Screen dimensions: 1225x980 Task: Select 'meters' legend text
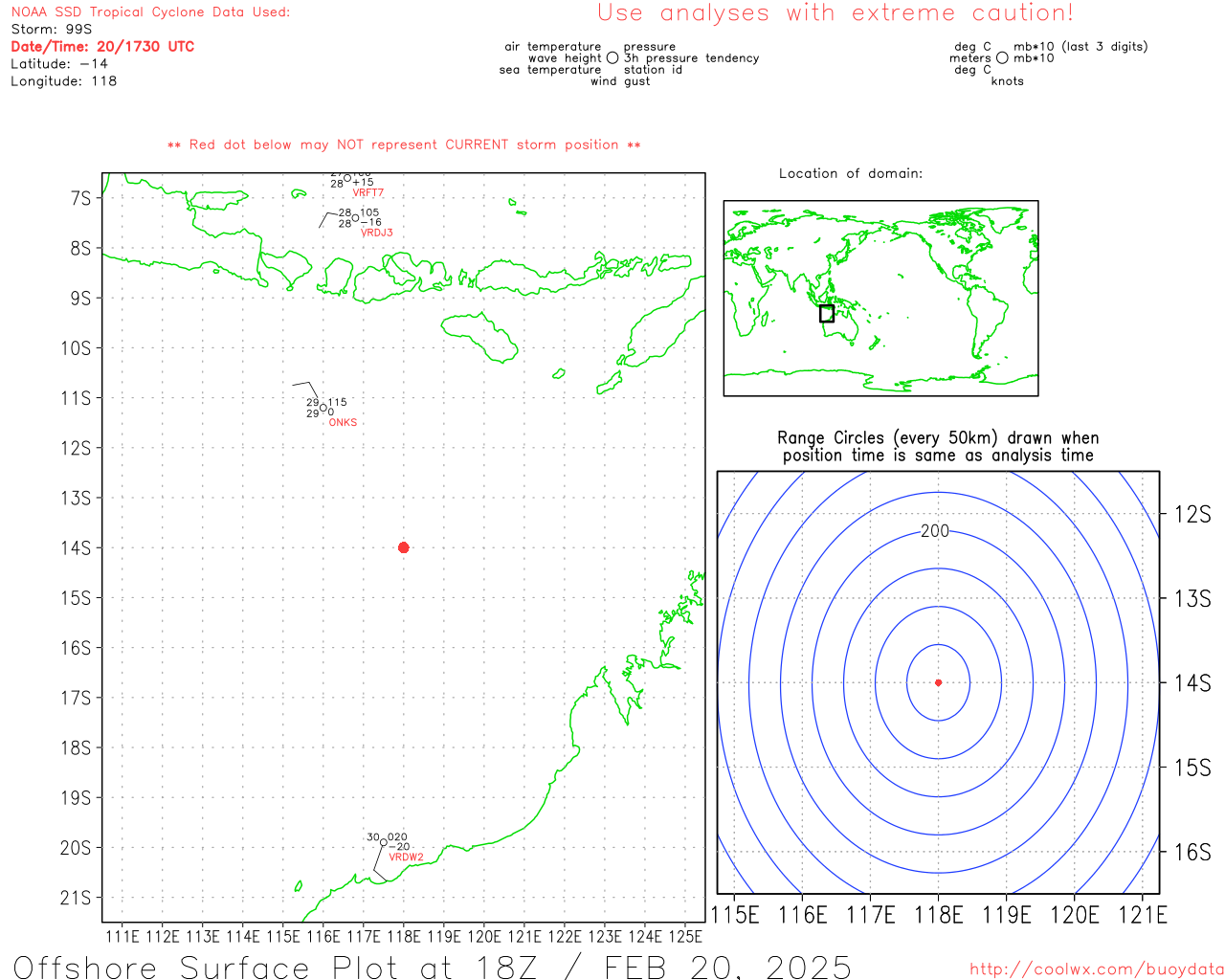point(970,58)
